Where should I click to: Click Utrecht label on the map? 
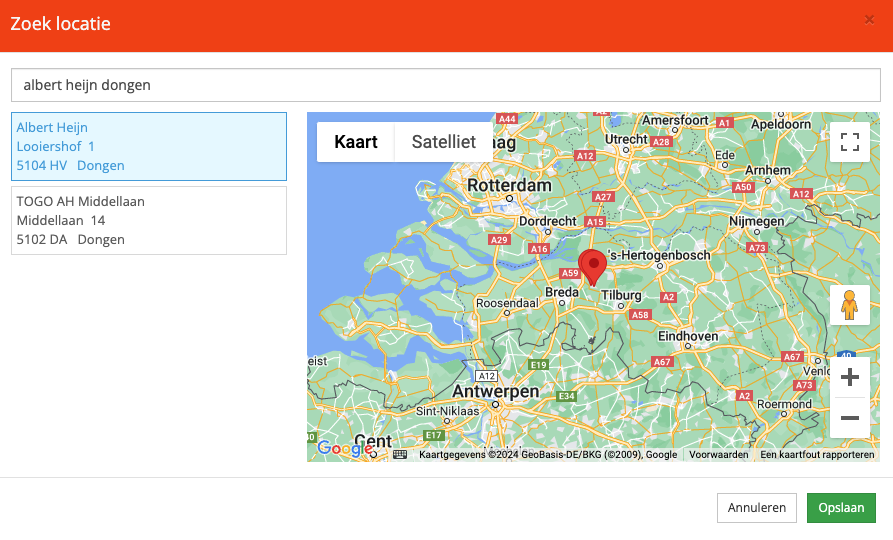click(x=626, y=139)
